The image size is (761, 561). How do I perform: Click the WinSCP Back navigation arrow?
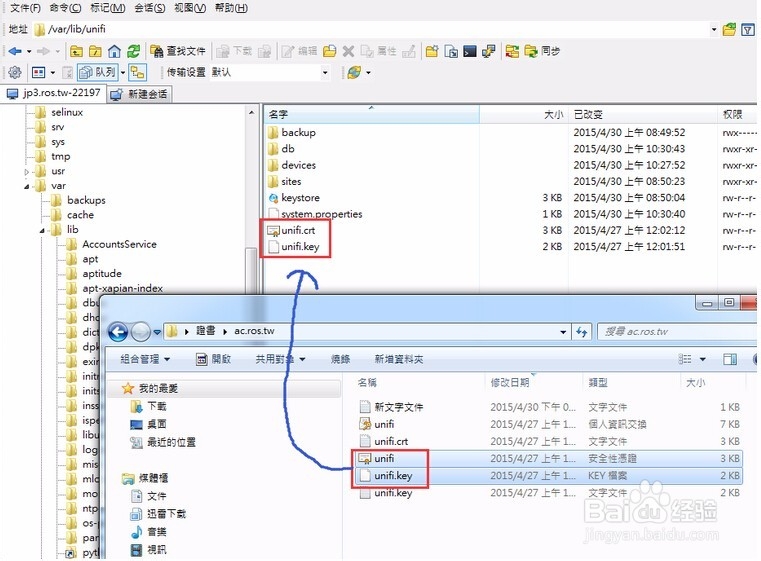point(15,51)
